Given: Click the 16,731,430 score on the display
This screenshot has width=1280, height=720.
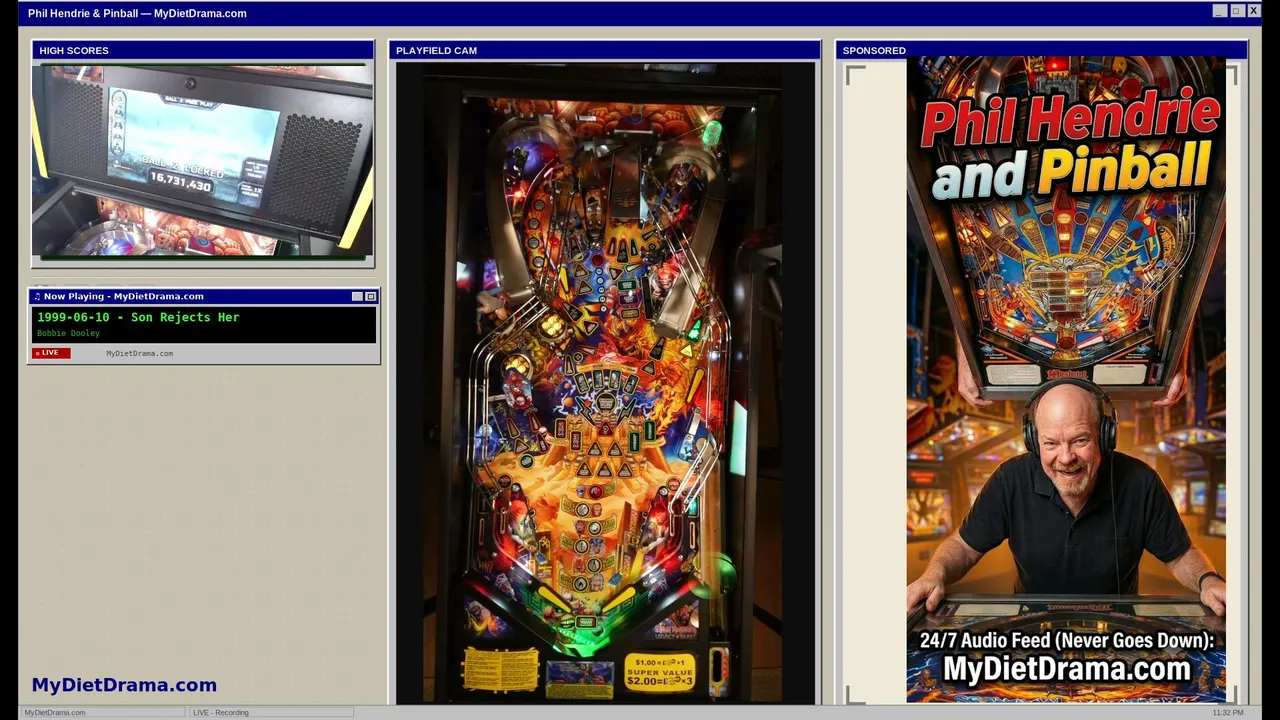Looking at the screenshot, I should [x=180, y=184].
